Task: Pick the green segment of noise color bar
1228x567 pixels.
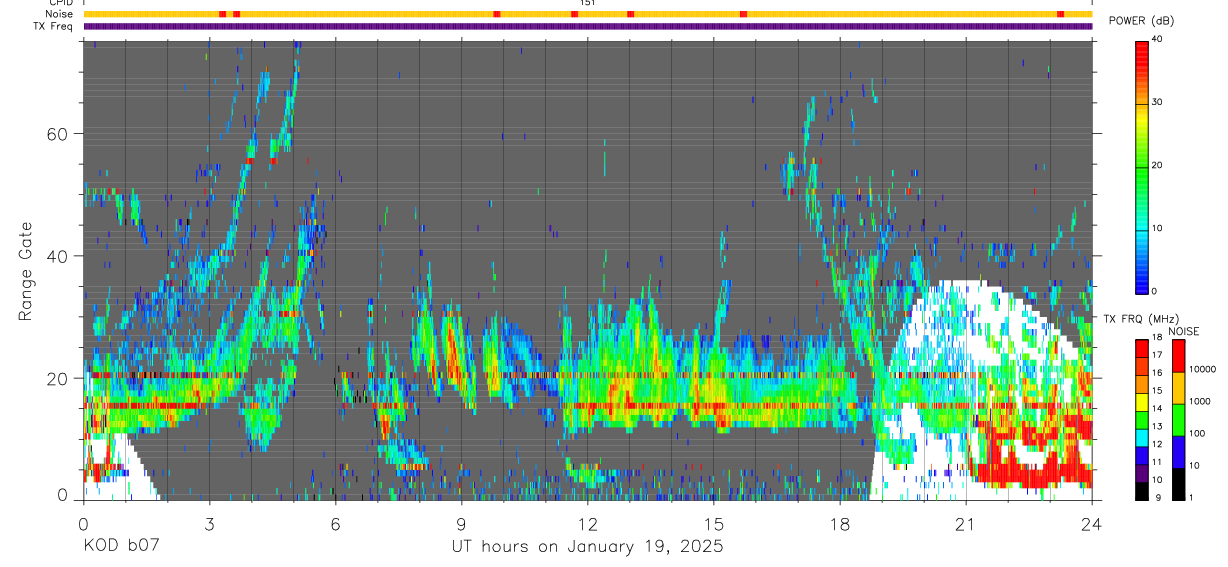Action: 1177,419
